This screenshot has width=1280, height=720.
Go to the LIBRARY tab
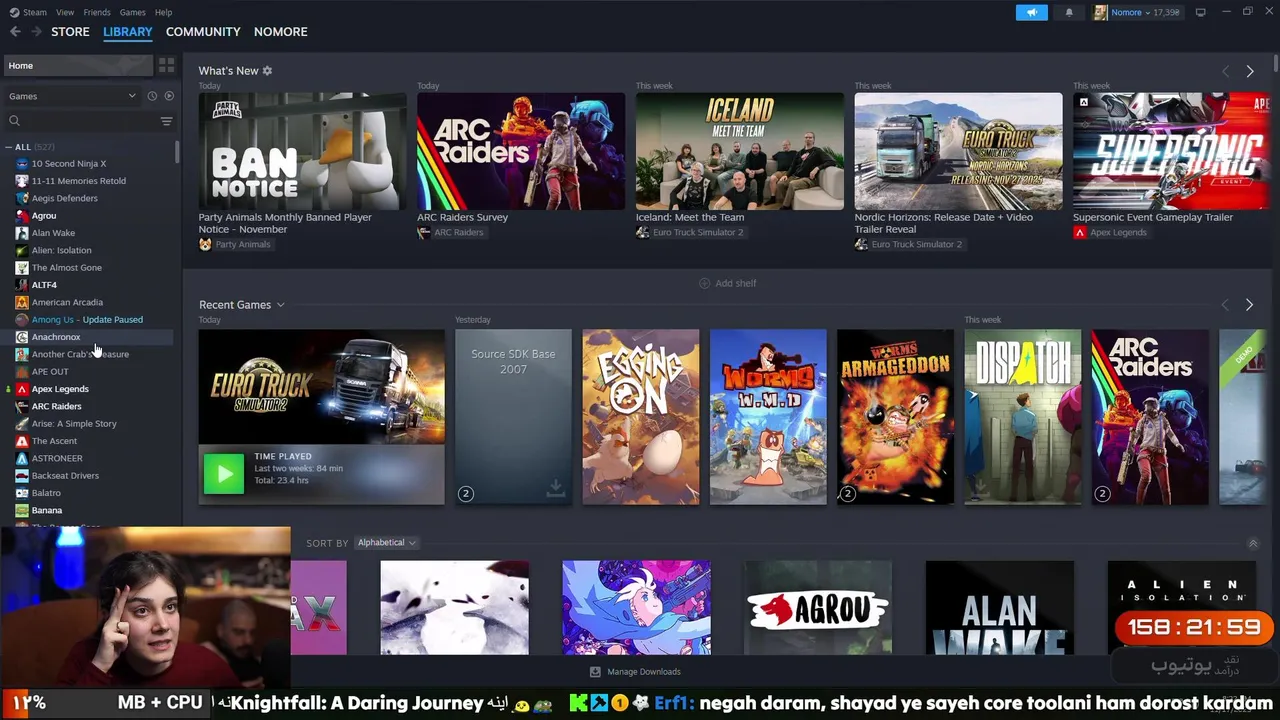128,32
